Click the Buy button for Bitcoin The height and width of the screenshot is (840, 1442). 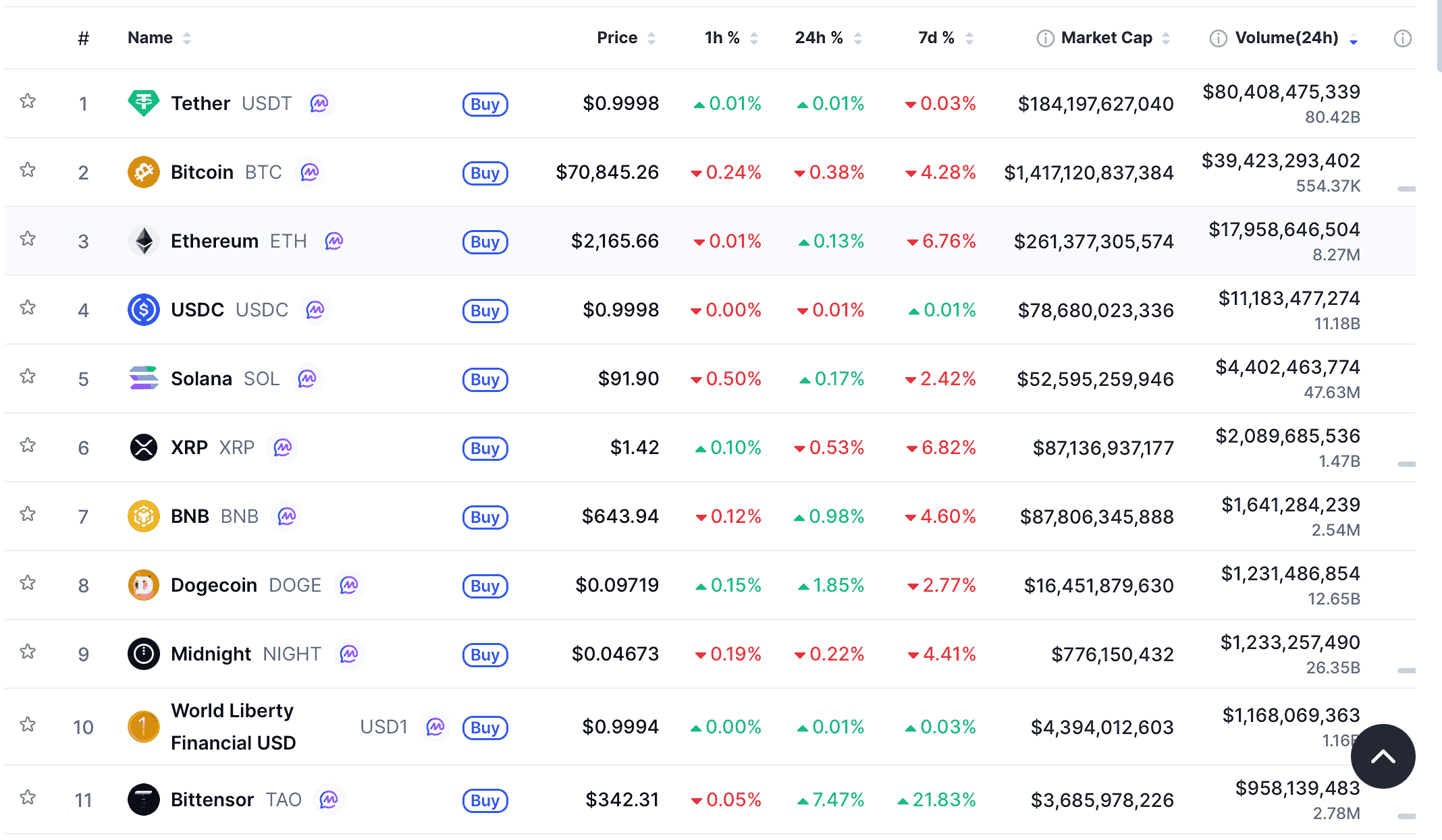tap(485, 173)
